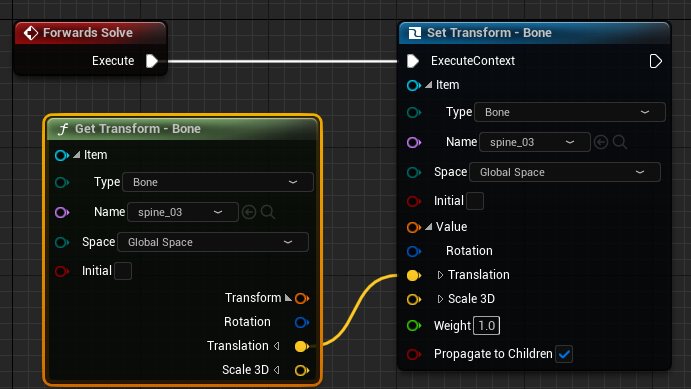Toggle Initial checkbox on Set Transform node
The image size is (691, 389).
point(475,201)
